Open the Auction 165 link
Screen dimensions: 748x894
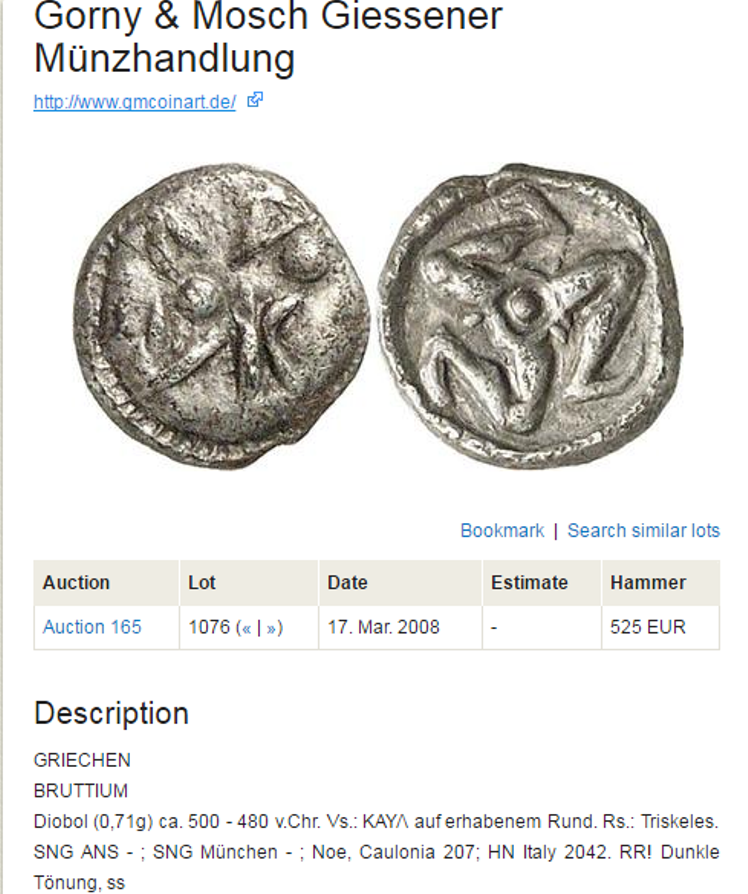click(x=92, y=627)
